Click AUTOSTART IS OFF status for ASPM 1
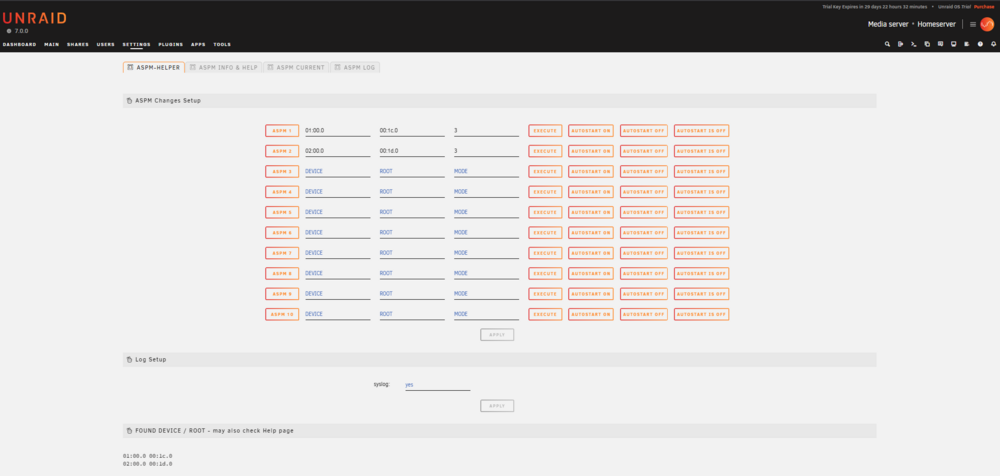The width and height of the screenshot is (1000, 476). (702, 131)
